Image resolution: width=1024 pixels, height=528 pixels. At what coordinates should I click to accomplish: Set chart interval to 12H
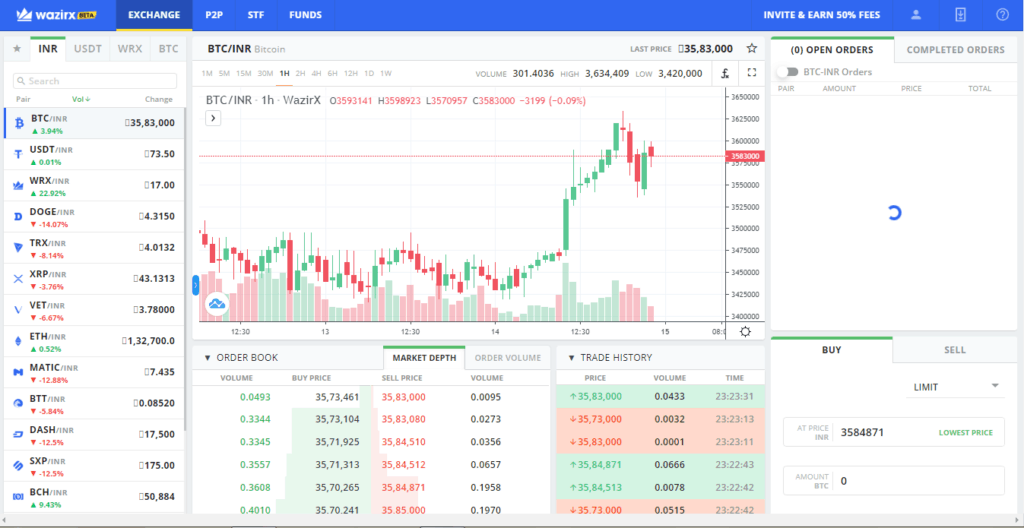click(x=351, y=73)
